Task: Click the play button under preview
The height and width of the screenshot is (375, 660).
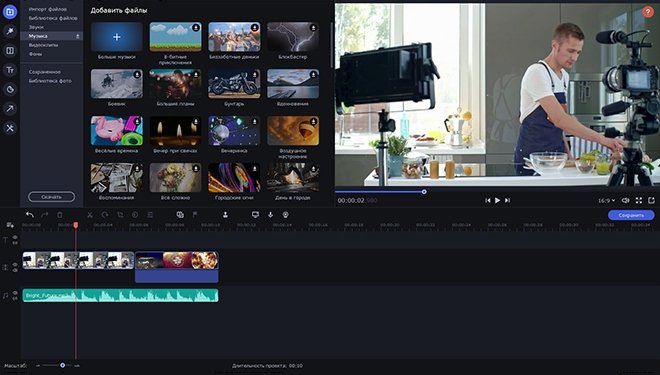Action: point(498,200)
